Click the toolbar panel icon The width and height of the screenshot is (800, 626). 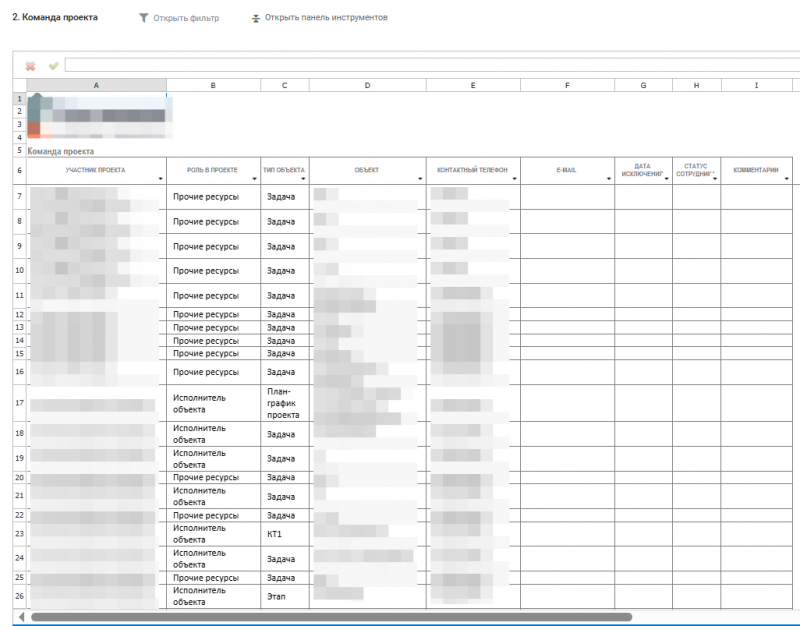256,18
